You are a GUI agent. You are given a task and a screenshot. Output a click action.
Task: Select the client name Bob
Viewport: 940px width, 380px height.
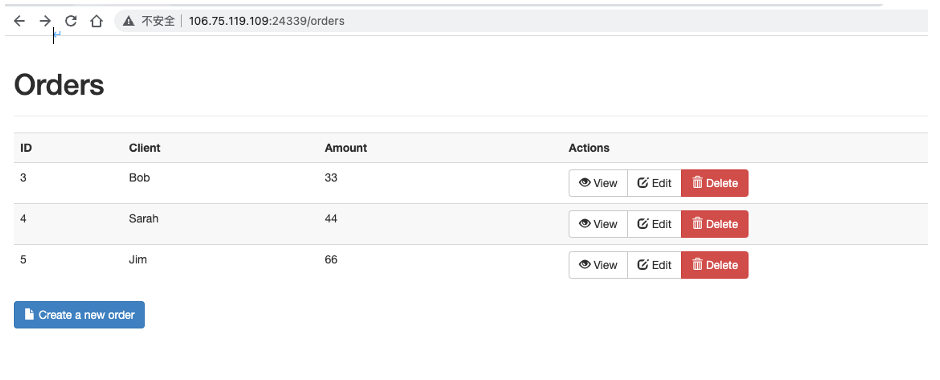pyautogui.click(x=139, y=177)
